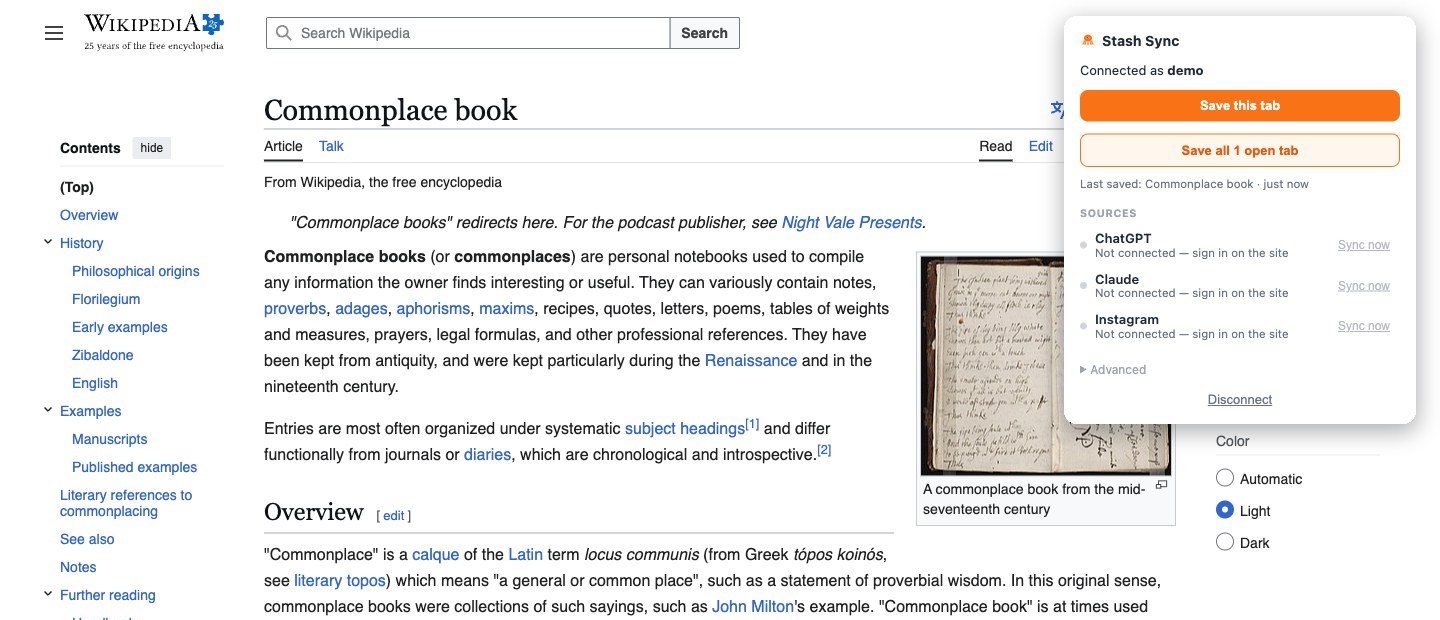Image resolution: width=1440 pixels, height=620 pixels.
Task: Jump to English in contents
Action: point(95,383)
